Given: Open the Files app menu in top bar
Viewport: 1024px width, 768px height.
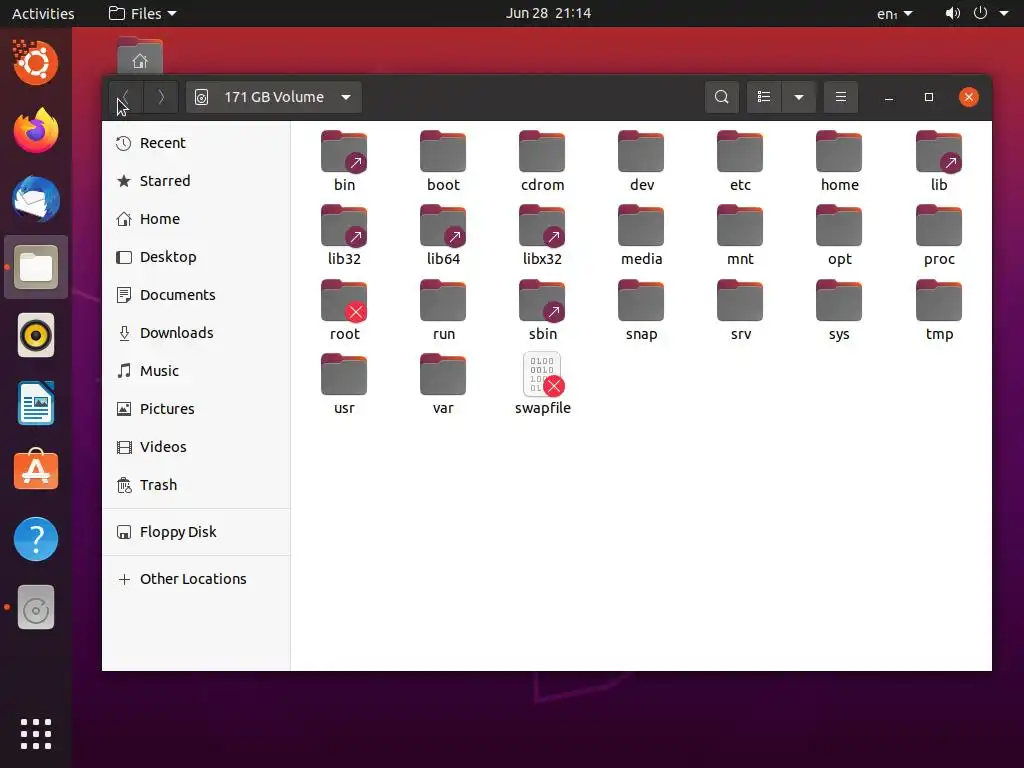Looking at the screenshot, I should pyautogui.click(x=142, y=13).
